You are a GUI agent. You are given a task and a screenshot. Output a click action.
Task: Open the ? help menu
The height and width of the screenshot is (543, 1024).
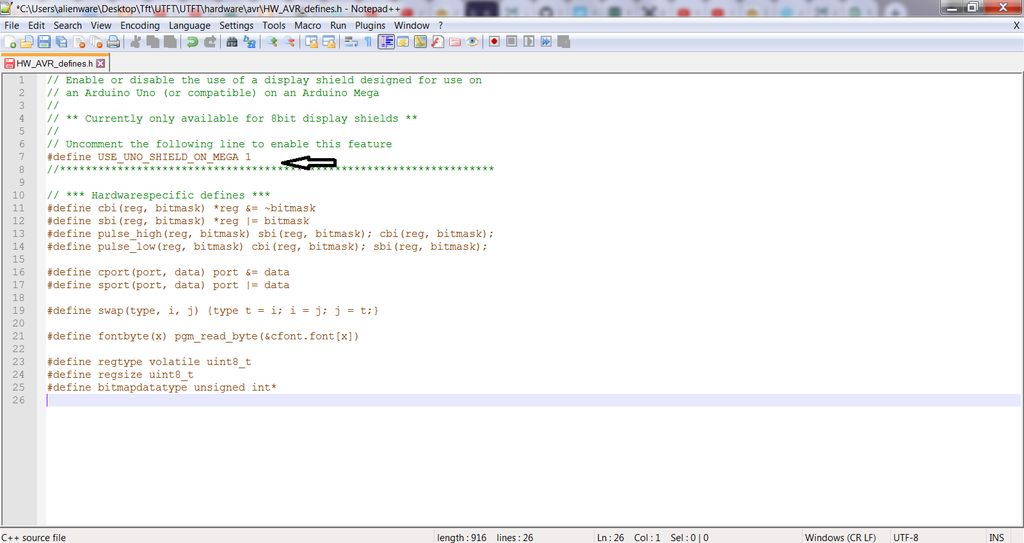point(440,25)
